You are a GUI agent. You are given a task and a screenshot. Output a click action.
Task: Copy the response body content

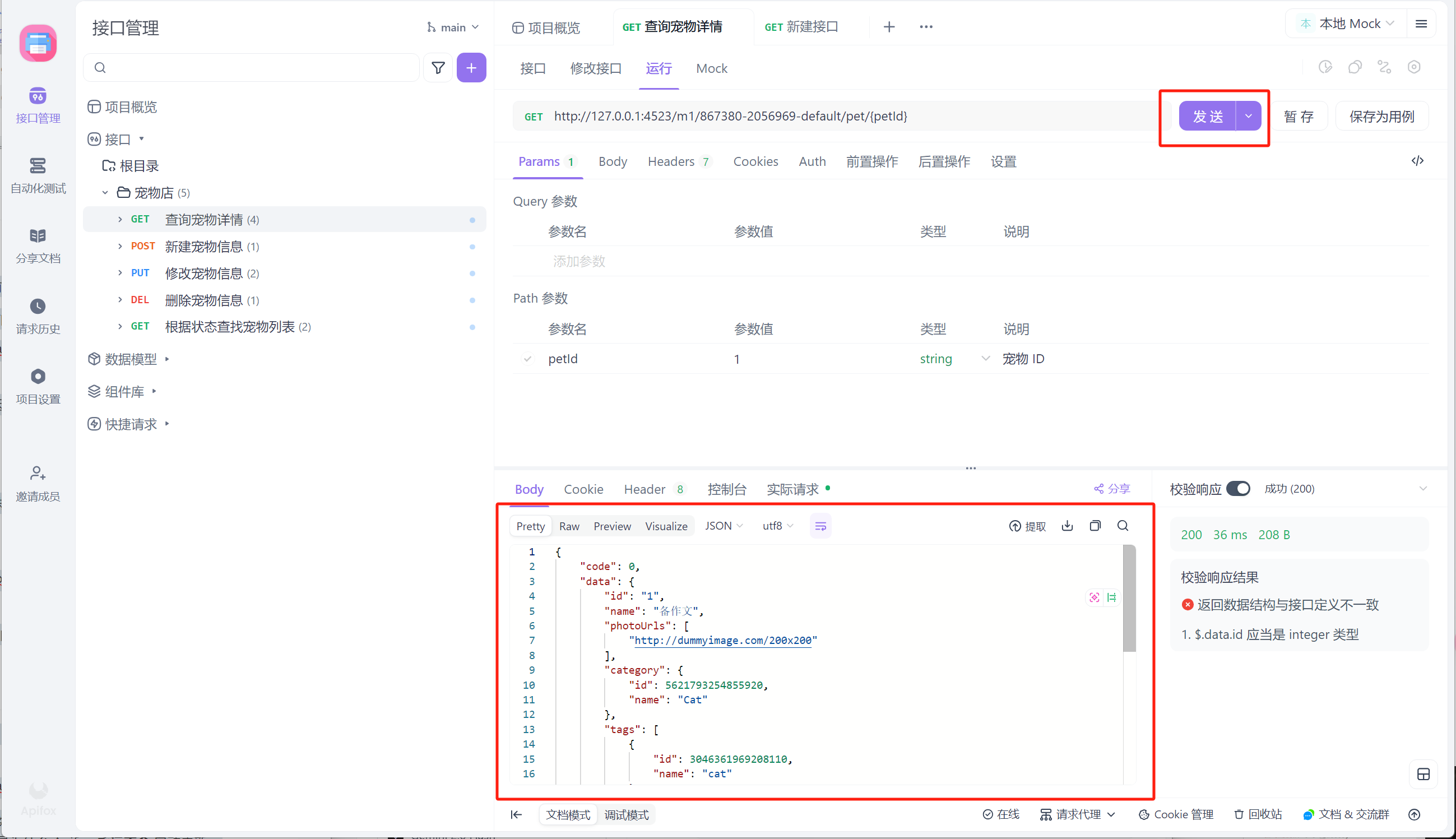[x=1095, y=526]
